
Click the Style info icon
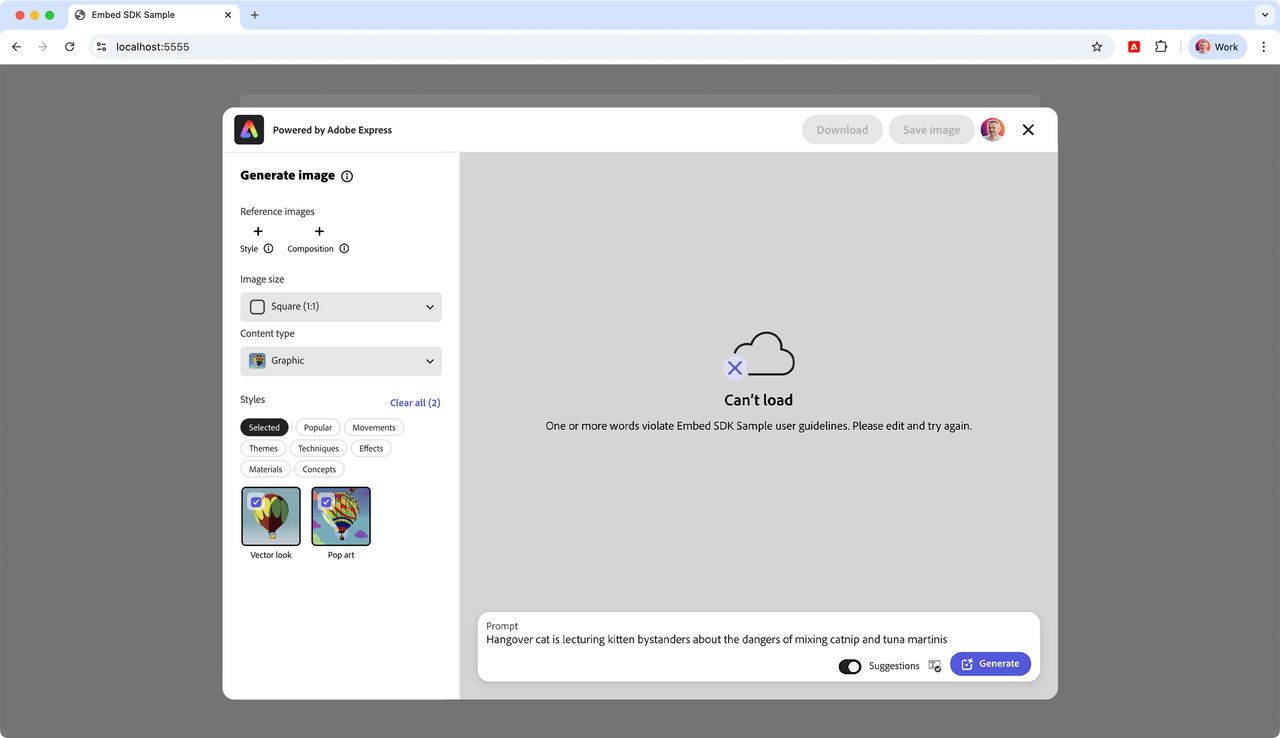[268, 249]
